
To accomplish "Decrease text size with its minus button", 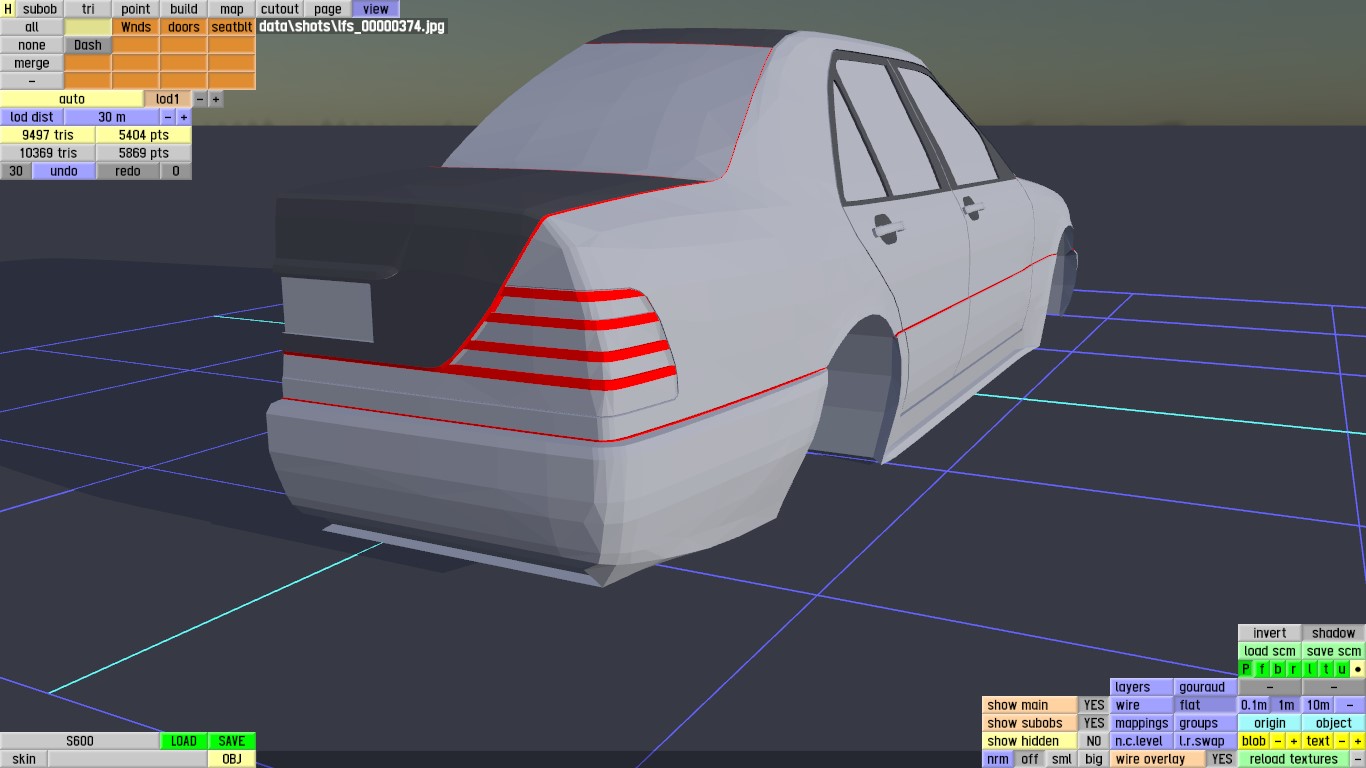I will click(1342, 741).
